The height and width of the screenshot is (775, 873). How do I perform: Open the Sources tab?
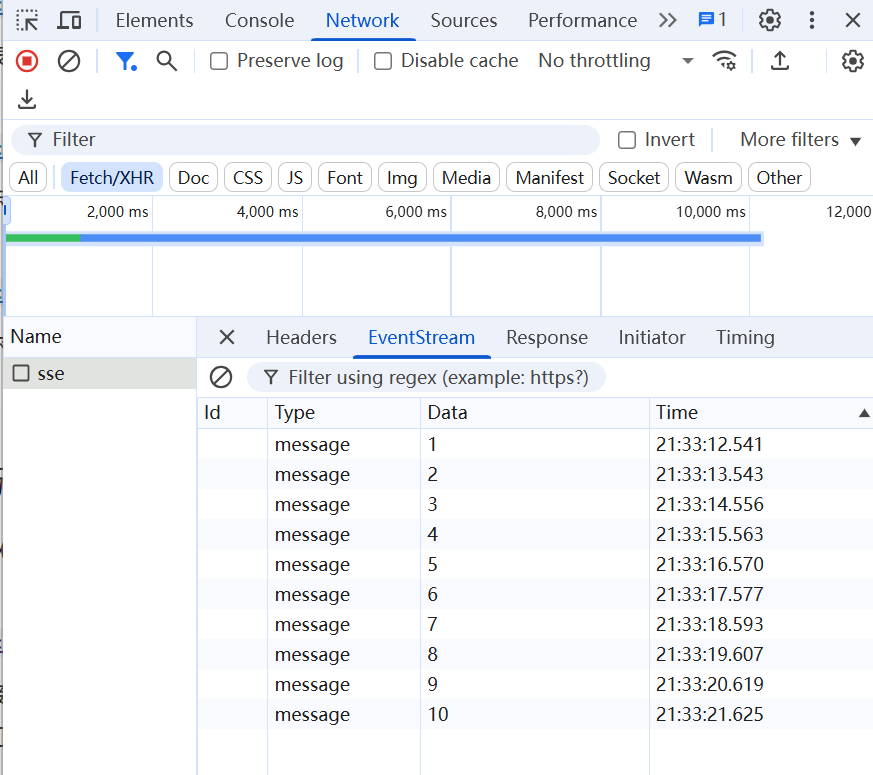pyautogui.click(x=464, y=21)
